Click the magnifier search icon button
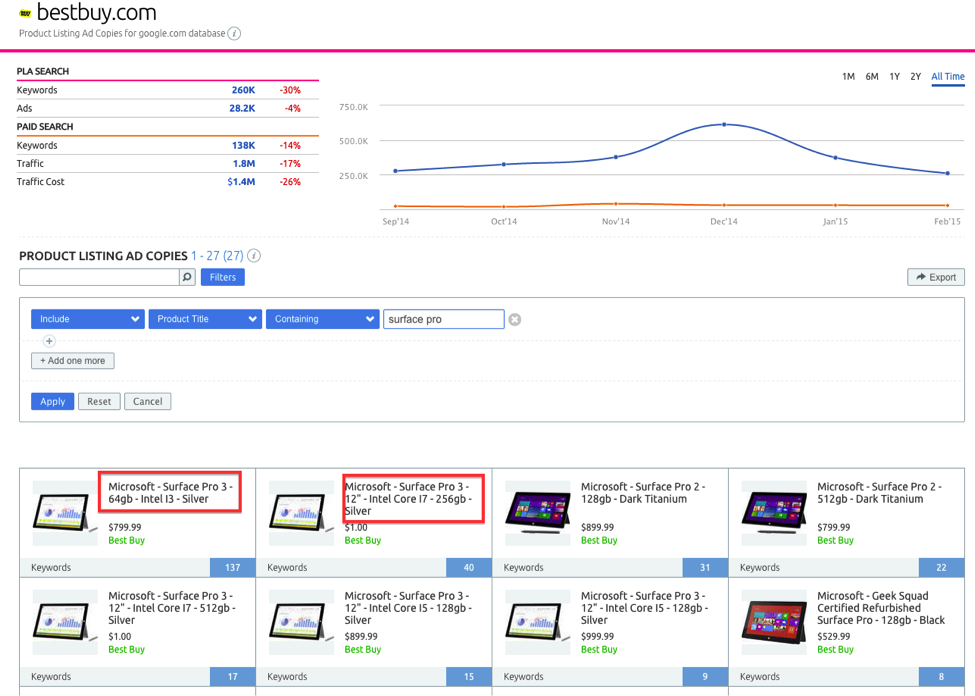975x696 pixels. (187, 277)
